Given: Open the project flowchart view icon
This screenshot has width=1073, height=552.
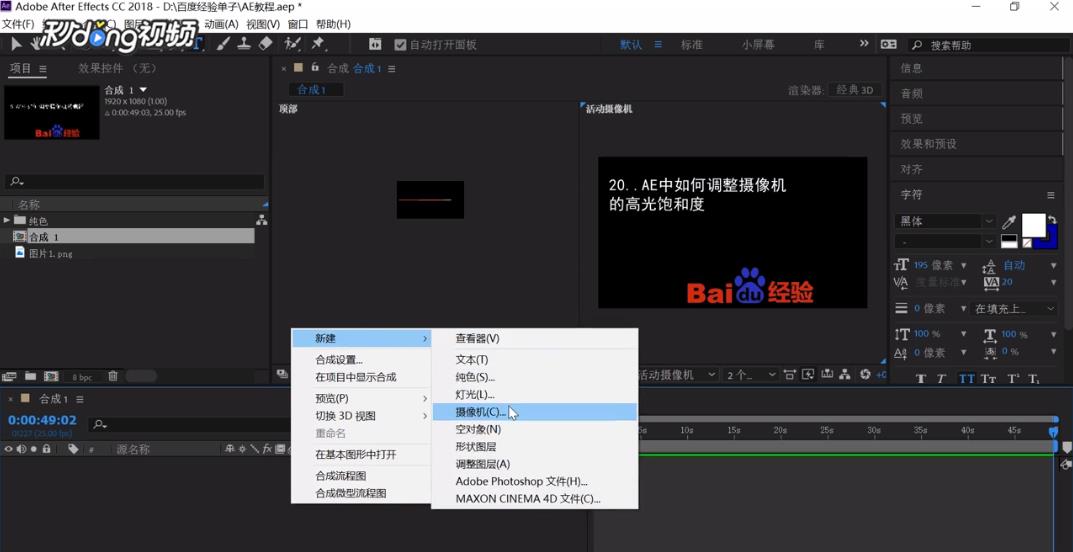Looking at the screenshot, I should point(261,220).
